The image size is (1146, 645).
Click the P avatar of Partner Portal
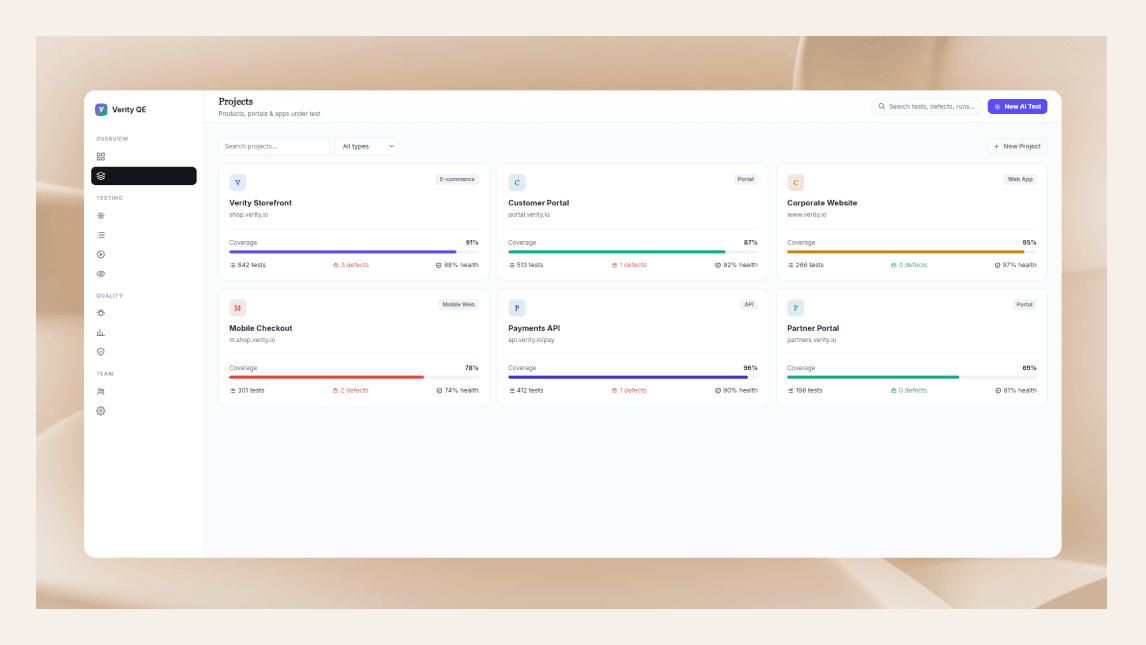click(795, 308)
